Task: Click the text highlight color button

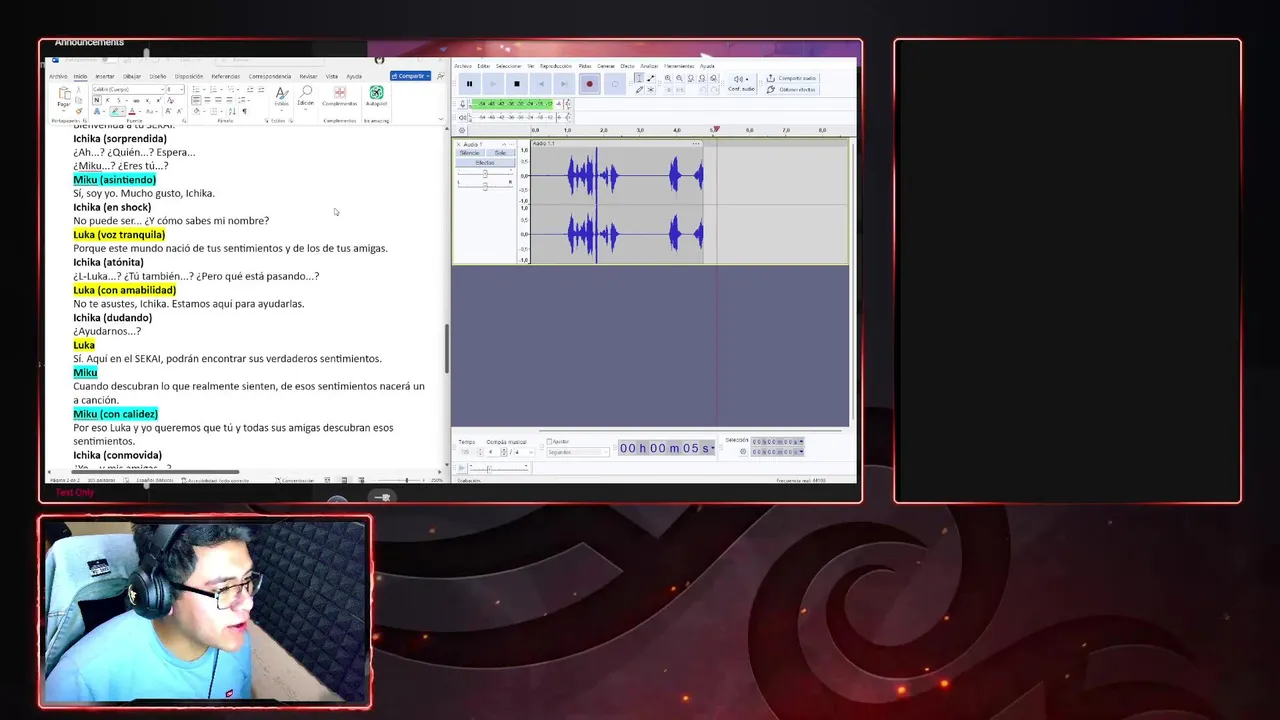Action: [x=114, y=111]
